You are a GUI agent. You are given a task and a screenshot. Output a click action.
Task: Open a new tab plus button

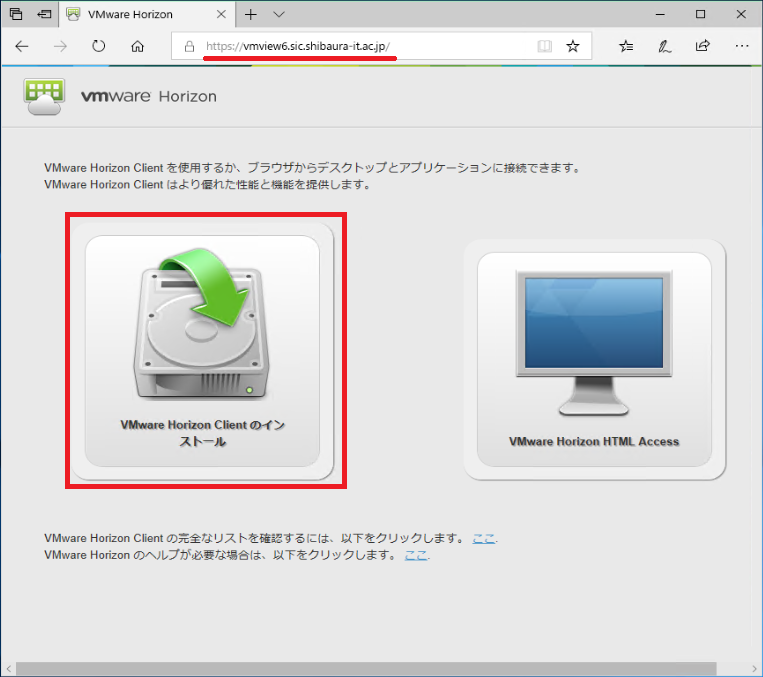tap(251, 15)
